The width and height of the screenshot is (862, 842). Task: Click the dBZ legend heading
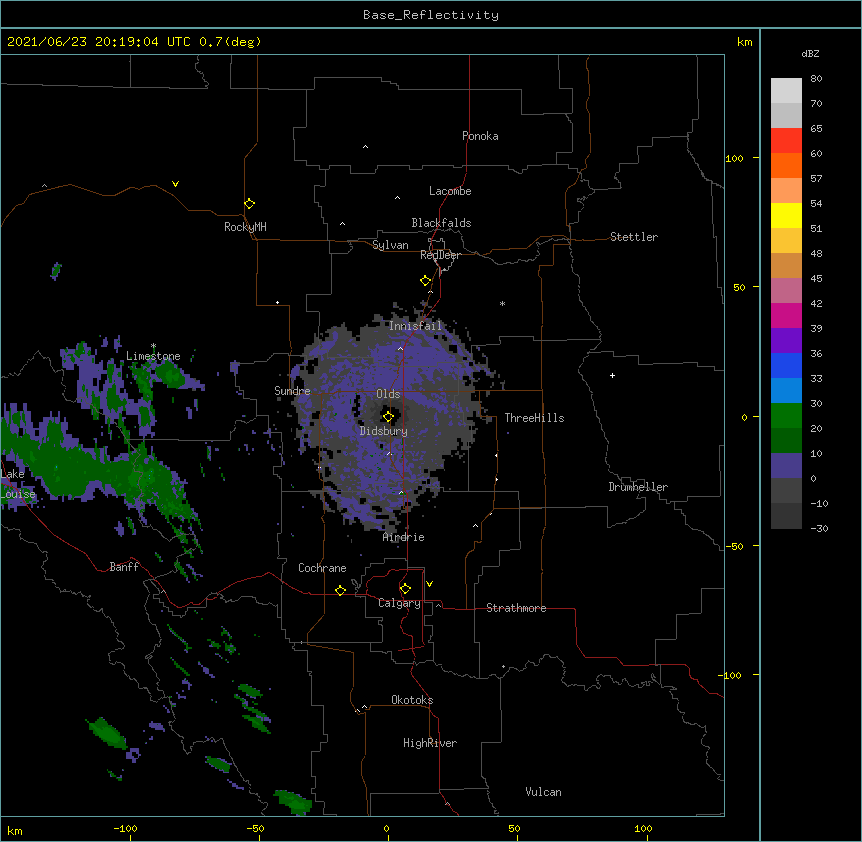click(x=810, y=53)
